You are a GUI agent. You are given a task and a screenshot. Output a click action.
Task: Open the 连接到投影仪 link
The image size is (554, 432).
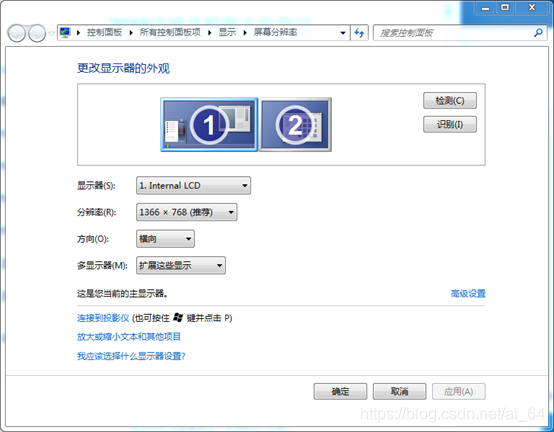pos(103,318)
